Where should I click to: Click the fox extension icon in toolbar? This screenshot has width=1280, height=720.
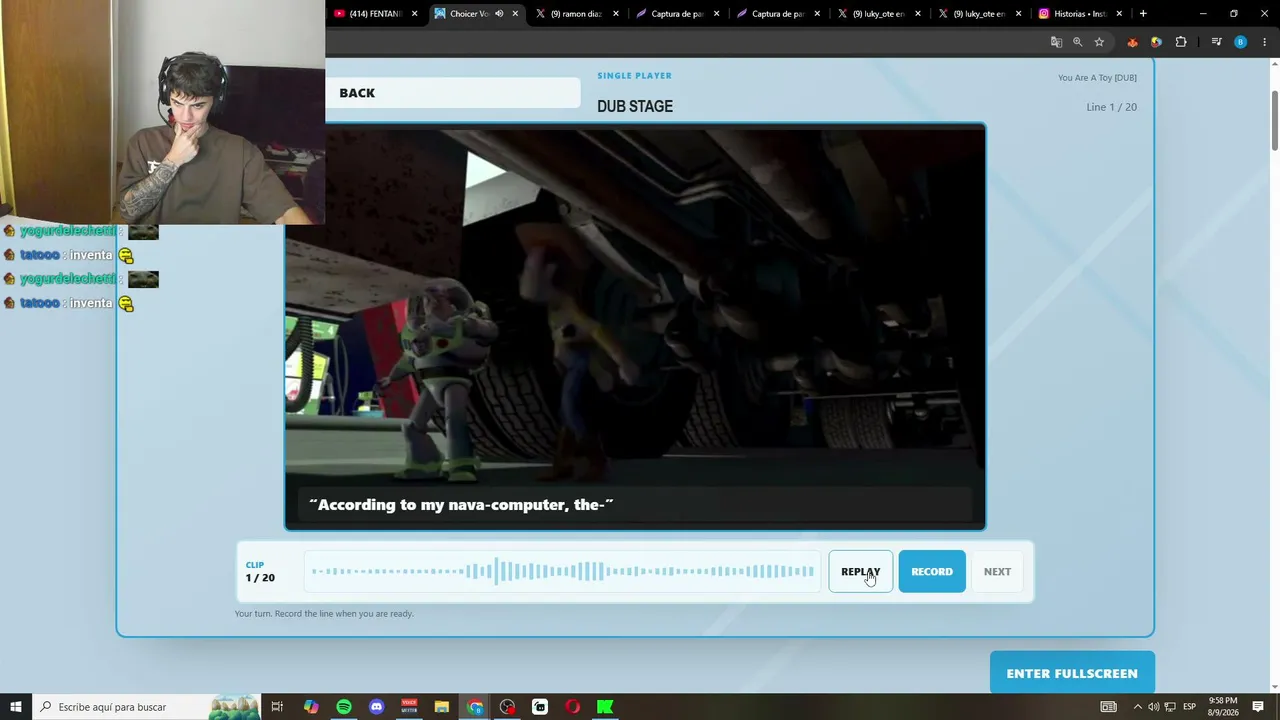[x=1132, y=42]
